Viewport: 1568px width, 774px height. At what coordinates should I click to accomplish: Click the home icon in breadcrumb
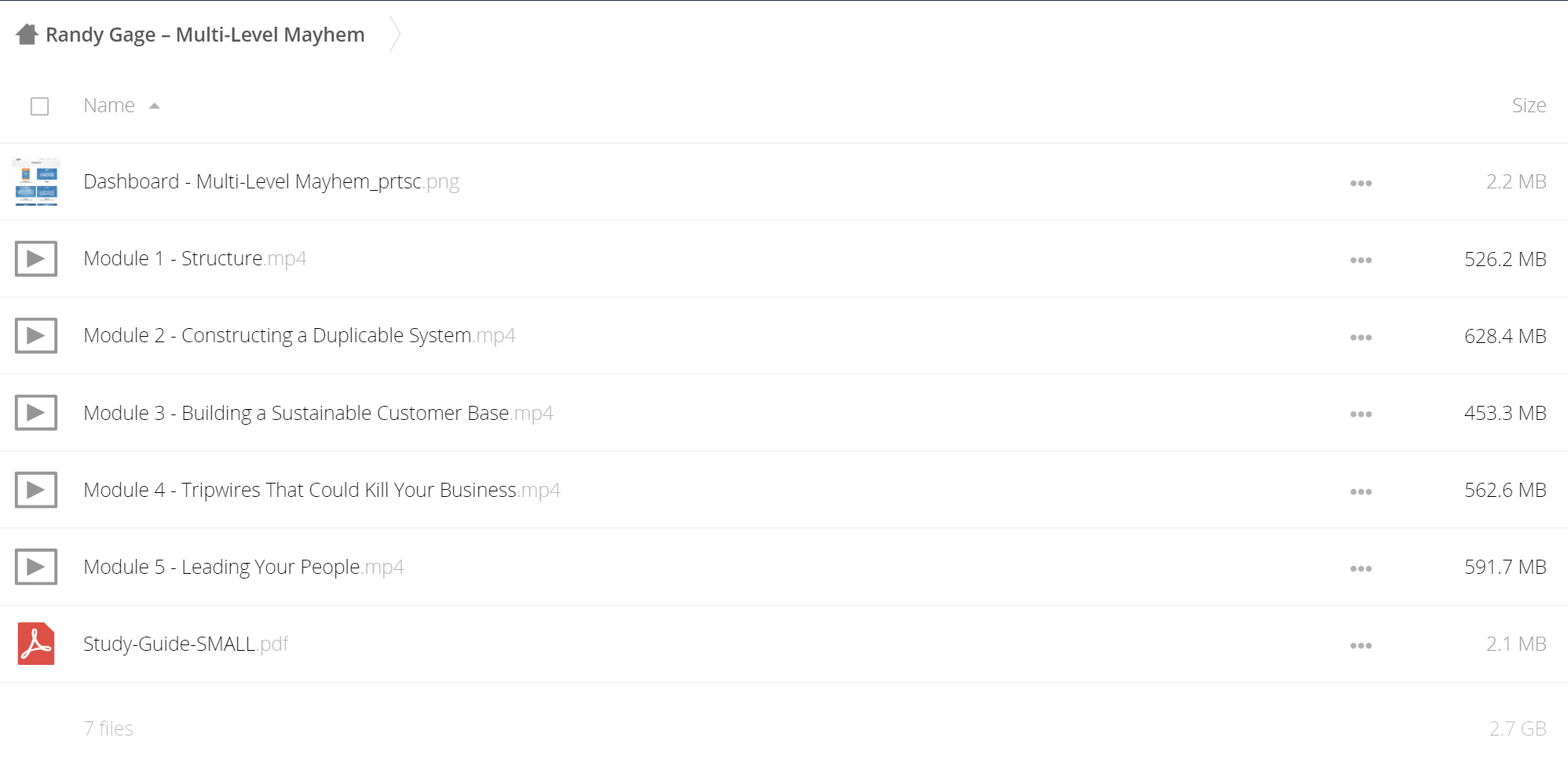(27, 35)
